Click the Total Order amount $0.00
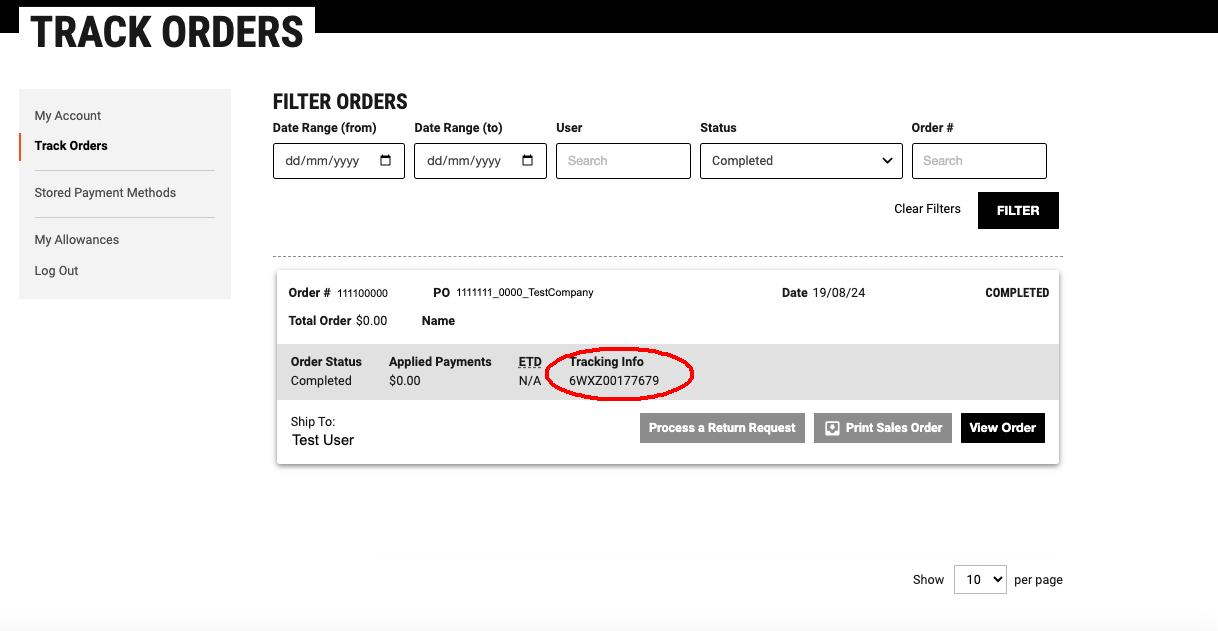The image size is (1218, 631). [371, 321]
